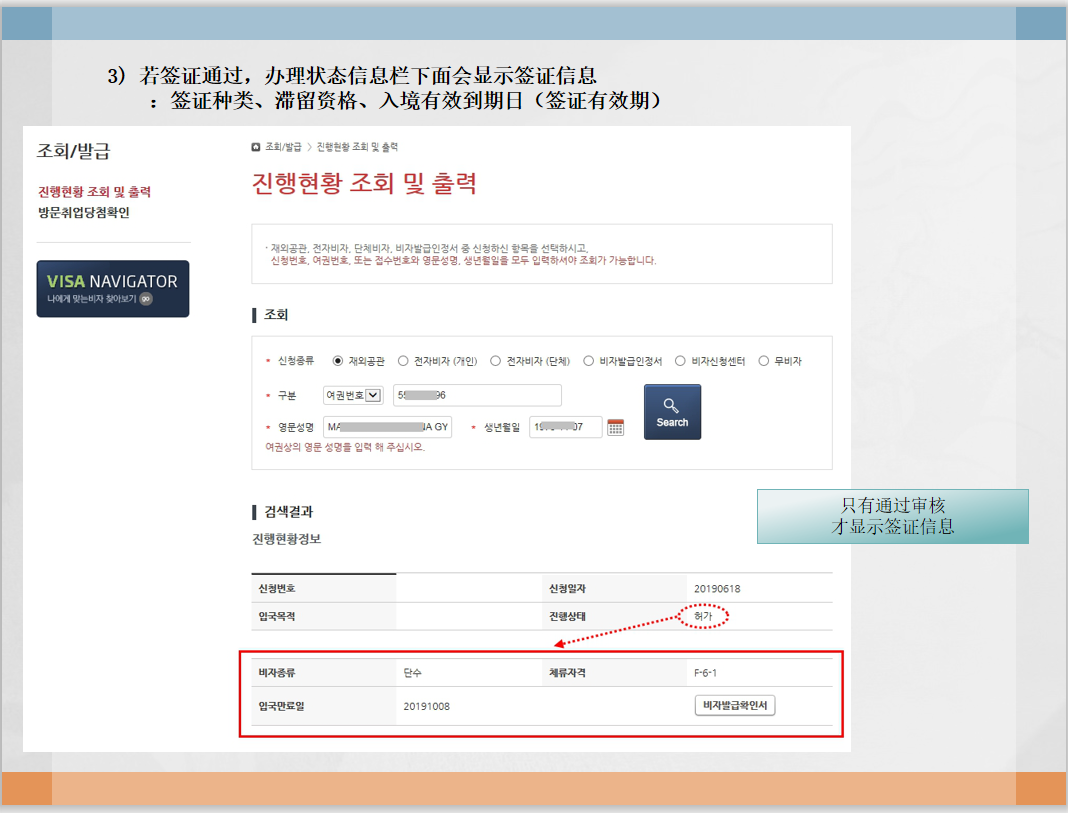
Task: Click 조회/발급 breadcrumb link
Action: point(283,147)
